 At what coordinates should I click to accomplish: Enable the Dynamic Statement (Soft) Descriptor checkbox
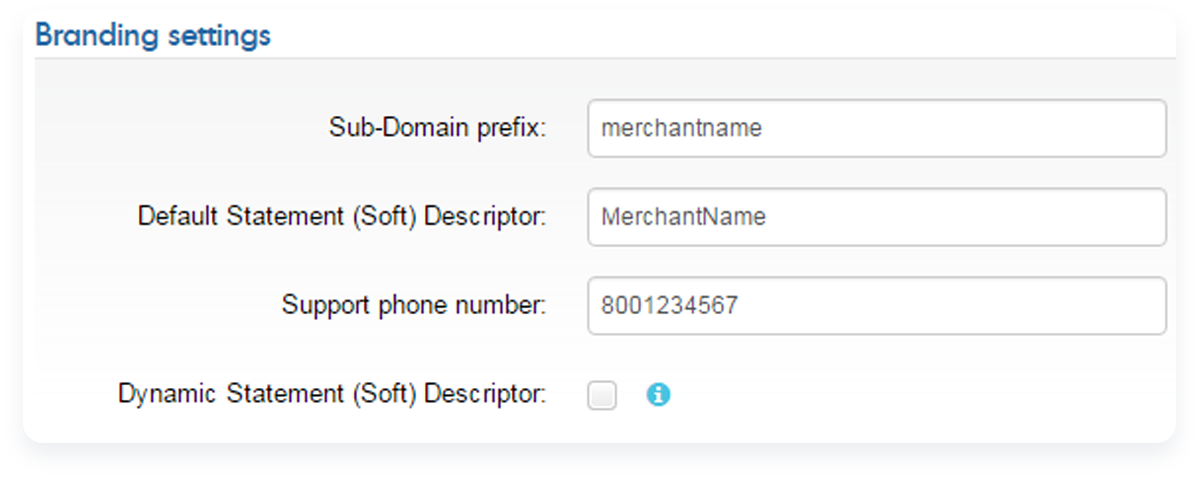pos(602,396)
